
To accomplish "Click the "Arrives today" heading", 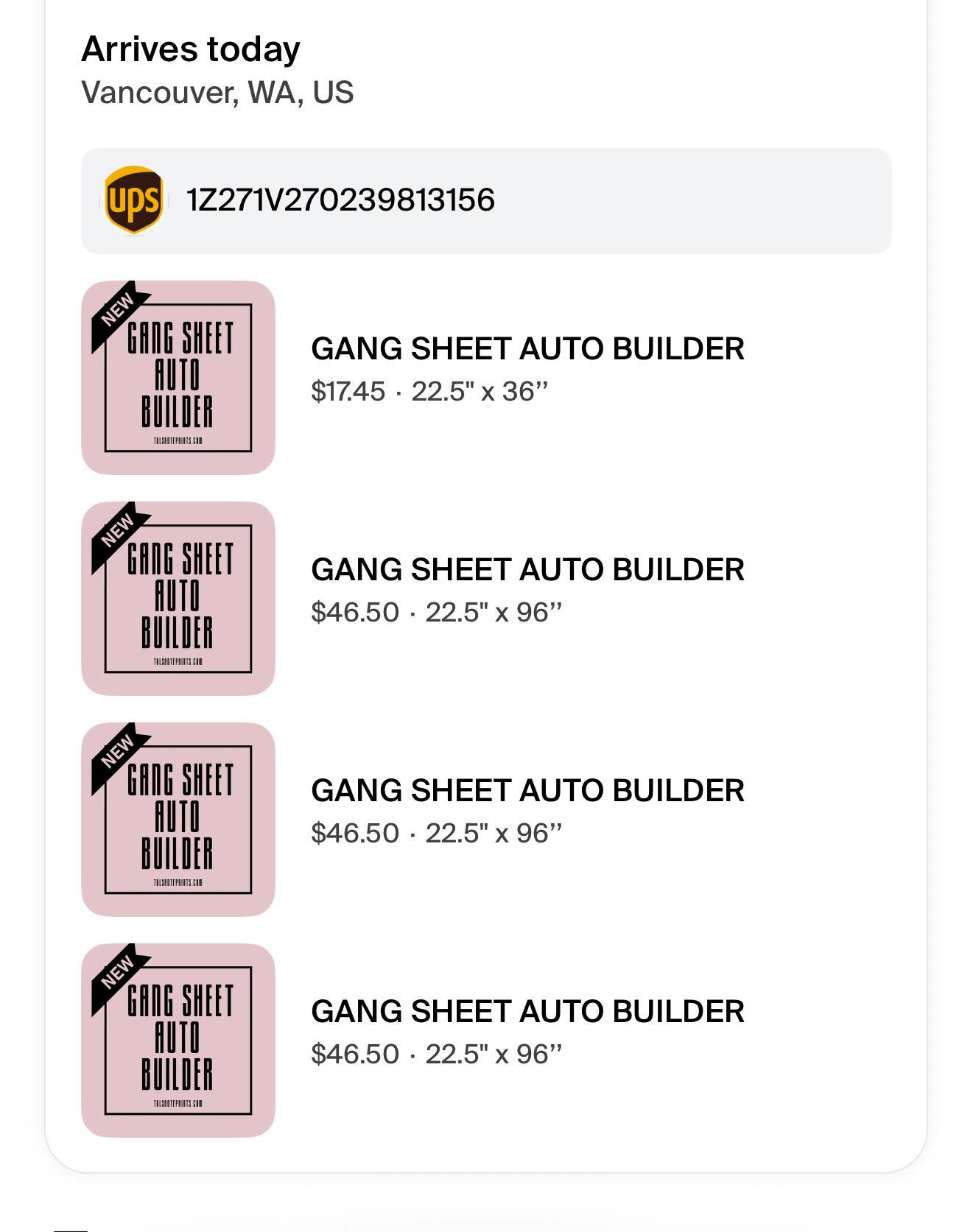I will (x=191, y=49).
